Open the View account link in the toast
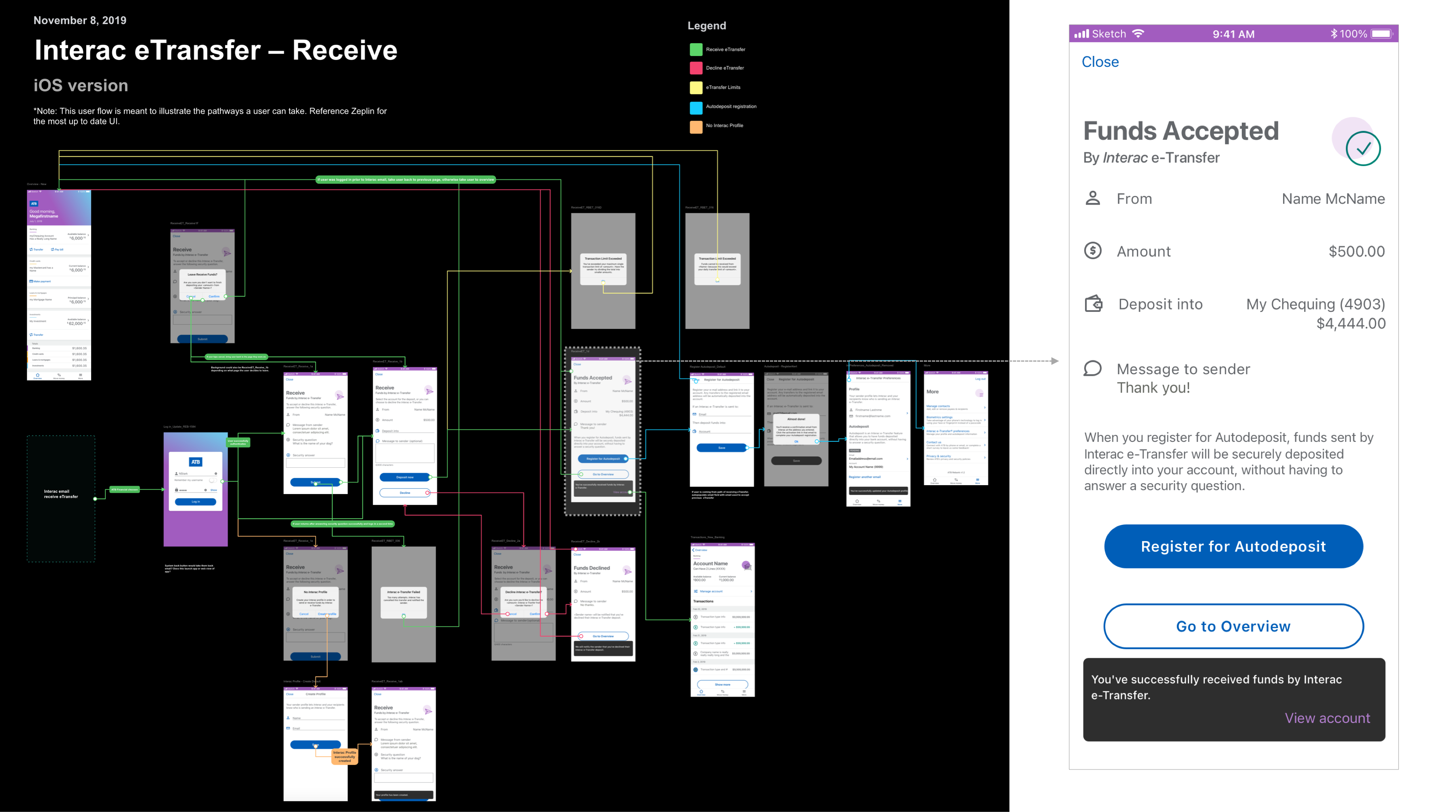 (x=1326, y=718)
